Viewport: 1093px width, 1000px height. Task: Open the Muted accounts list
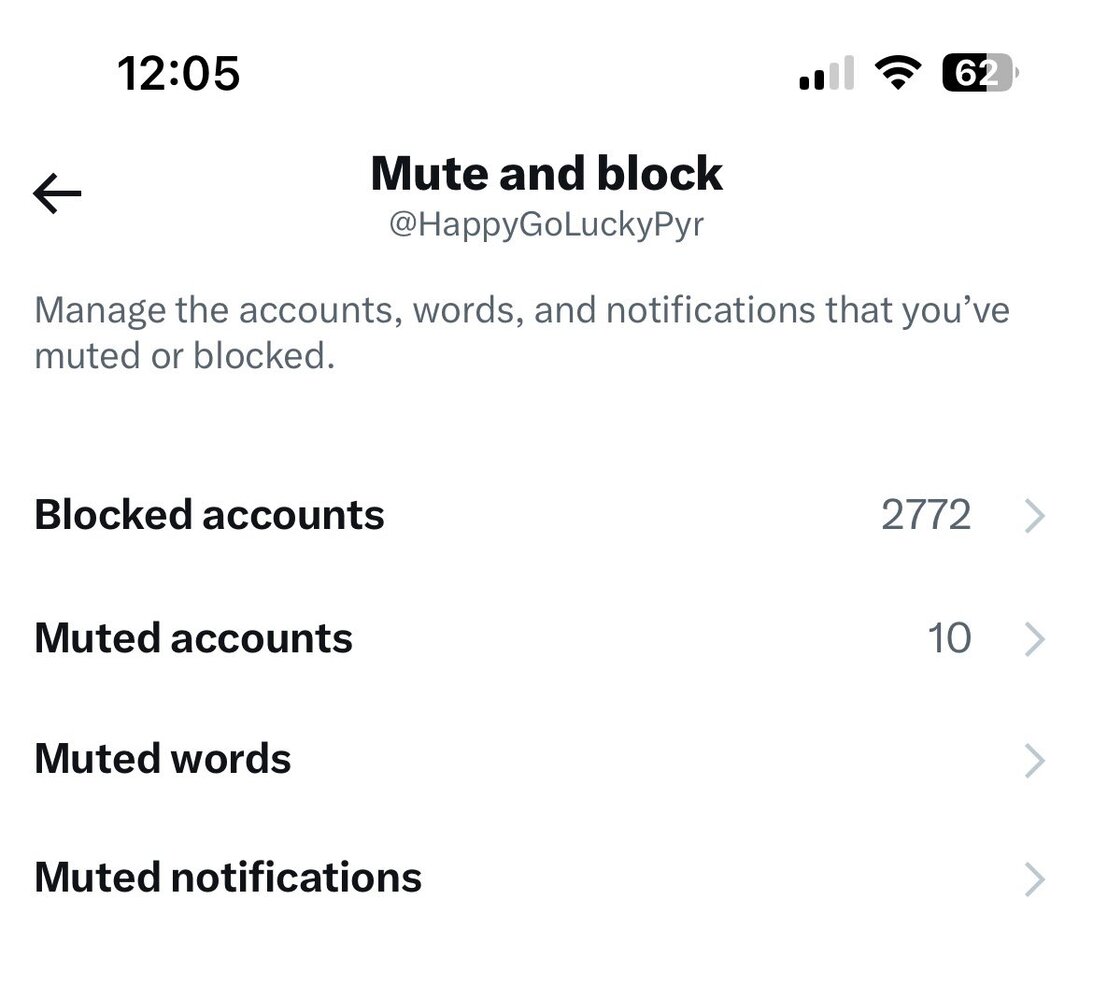coord(193,638)
